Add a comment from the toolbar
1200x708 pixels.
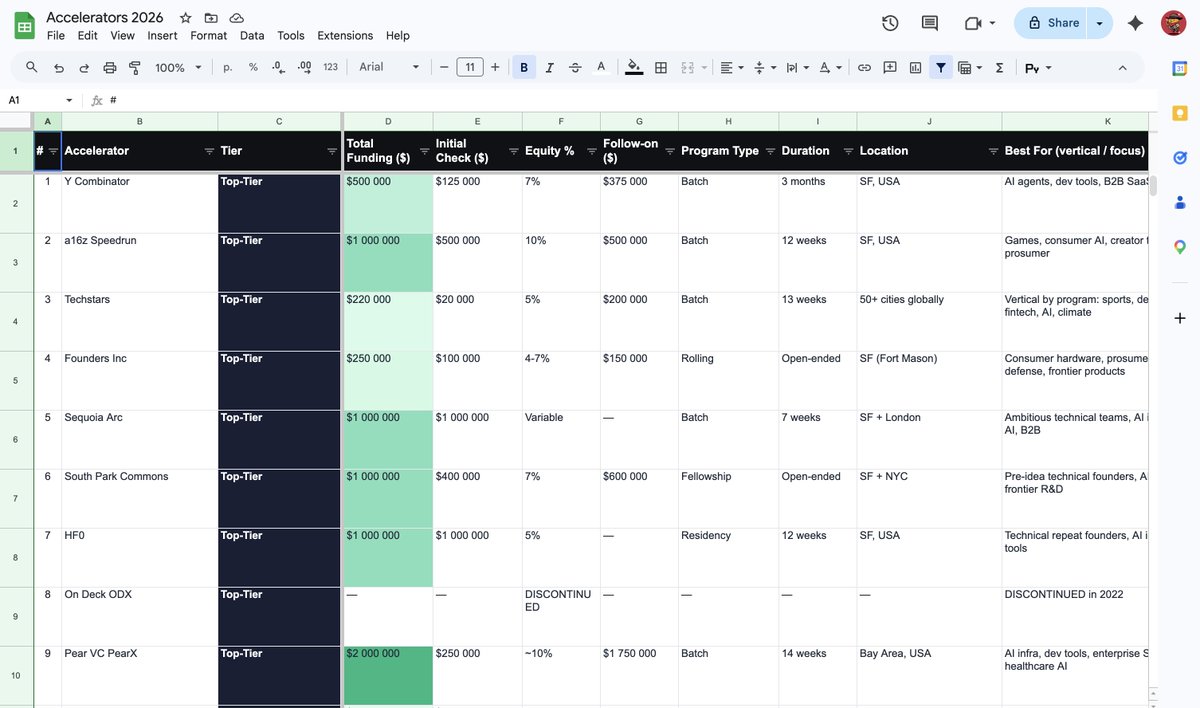pos(890,67)
